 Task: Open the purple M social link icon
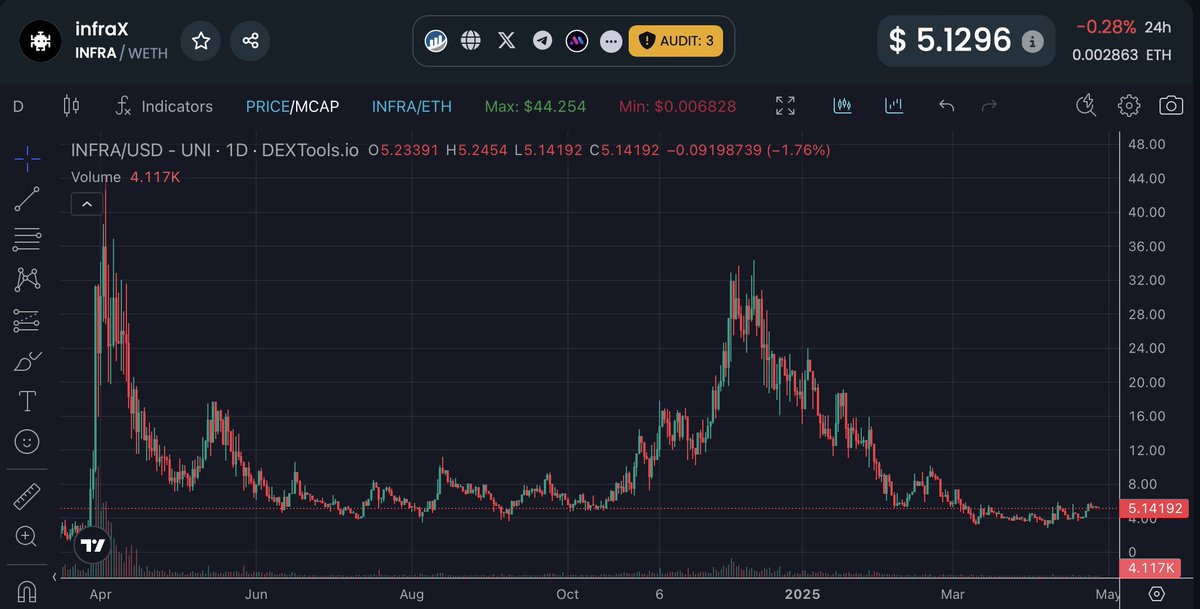[577, 41]
